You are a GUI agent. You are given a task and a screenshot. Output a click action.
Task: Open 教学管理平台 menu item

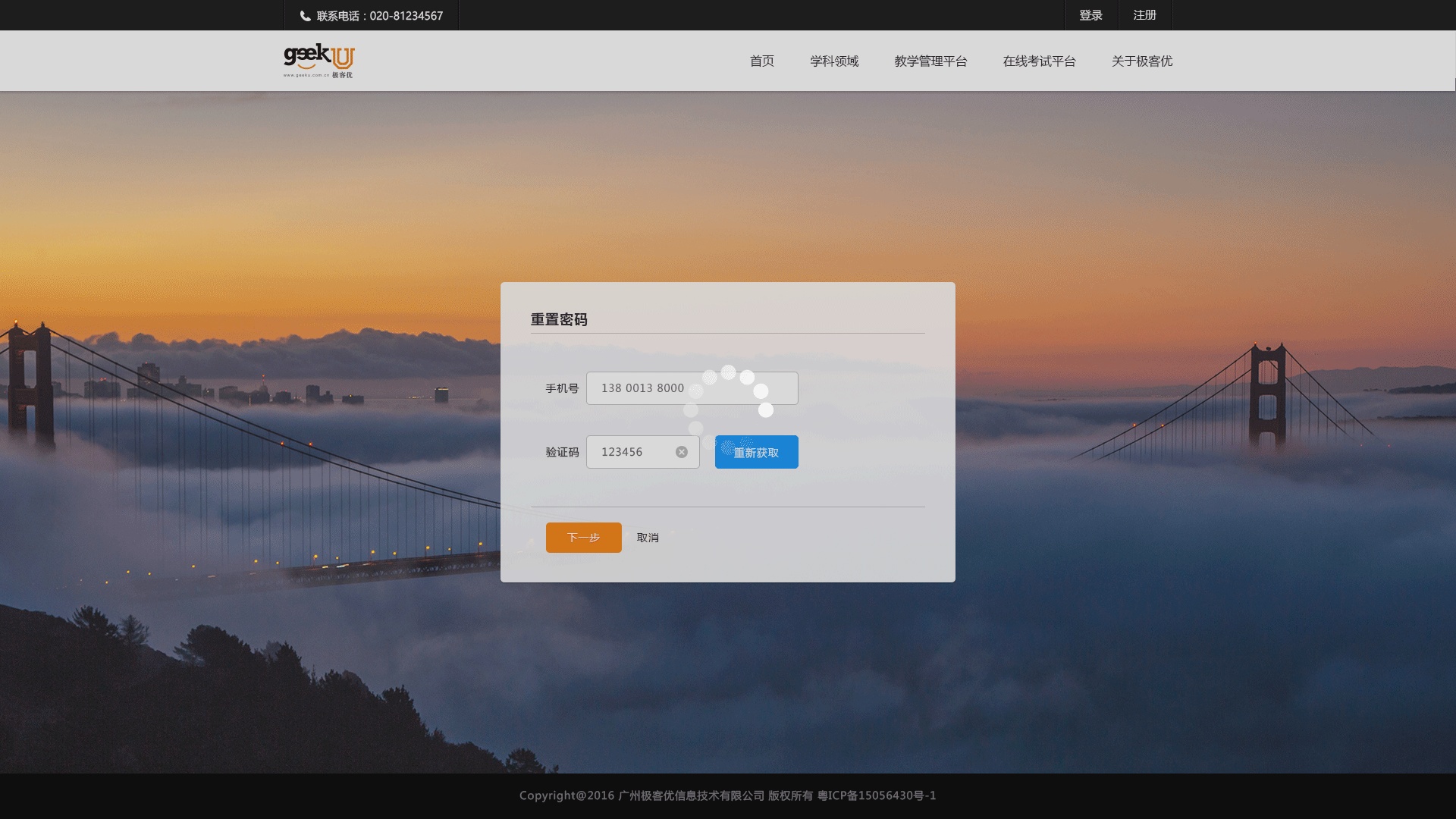click(x=930, y=61)
